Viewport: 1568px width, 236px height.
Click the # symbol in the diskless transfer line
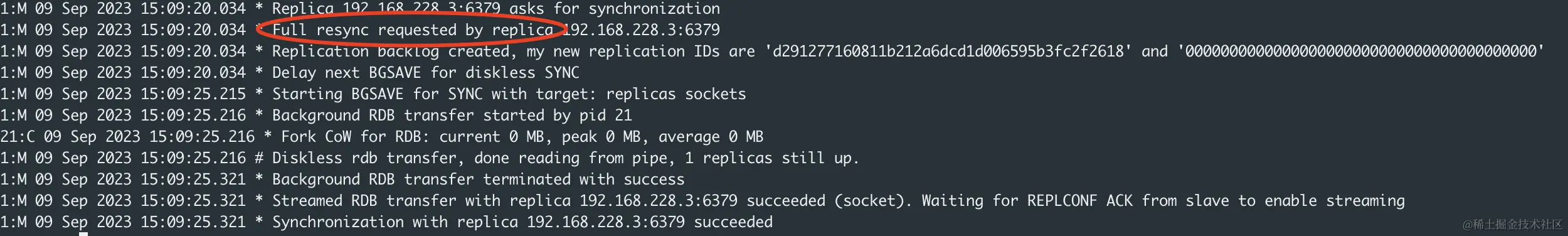click(x=259, y=158)
